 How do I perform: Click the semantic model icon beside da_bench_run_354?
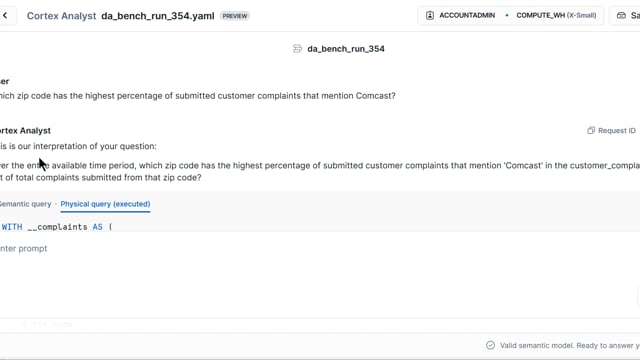pos(298,49)
